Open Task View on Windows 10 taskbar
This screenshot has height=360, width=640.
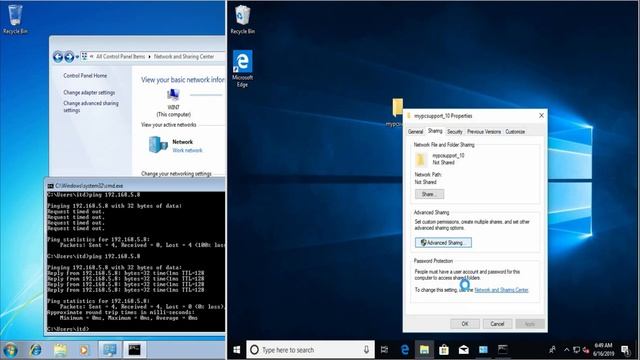(384, 350)
